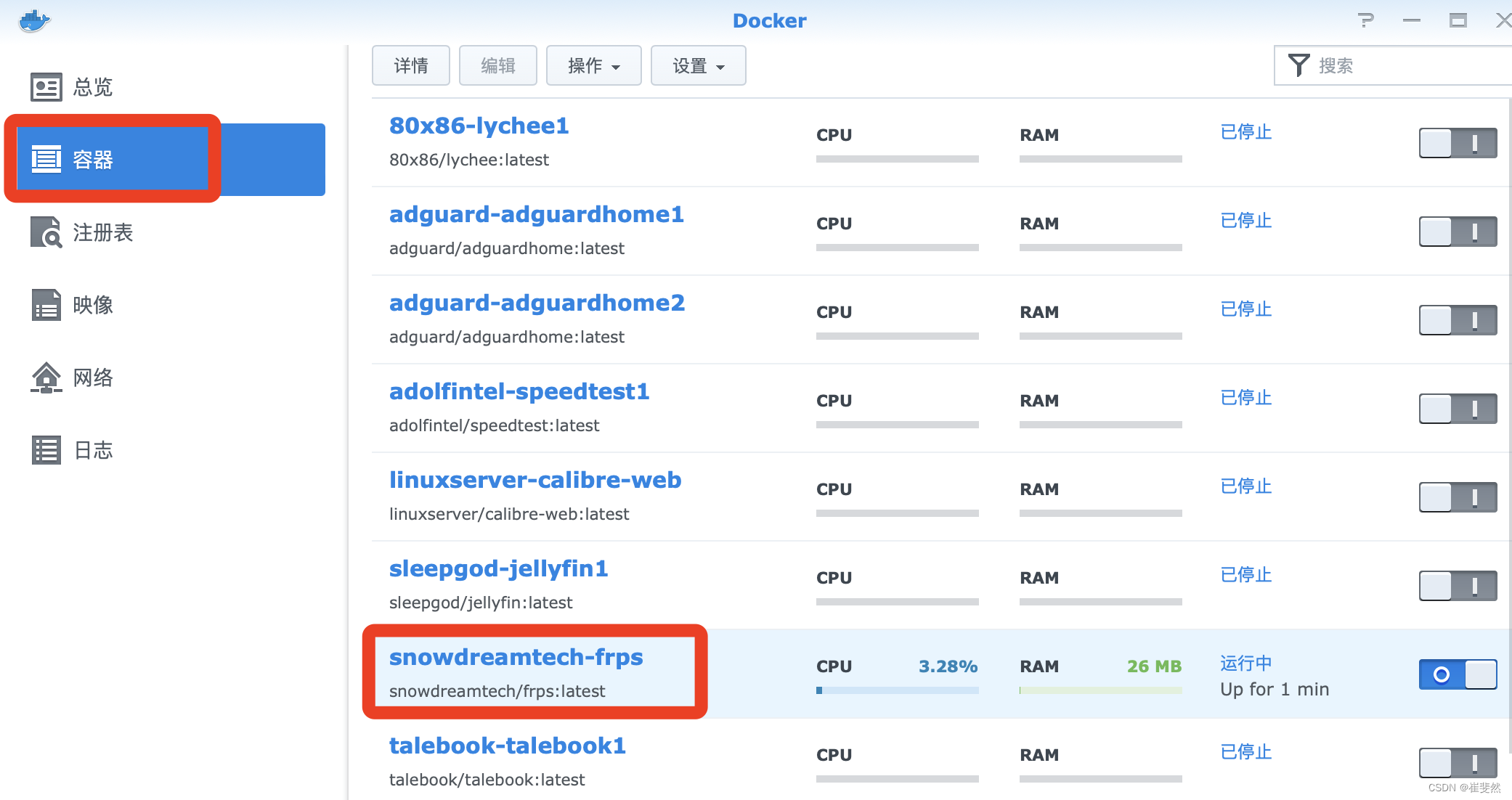Click the 总览 overview icon
This screenshot has height=800, width=1512.
point(46,87)
